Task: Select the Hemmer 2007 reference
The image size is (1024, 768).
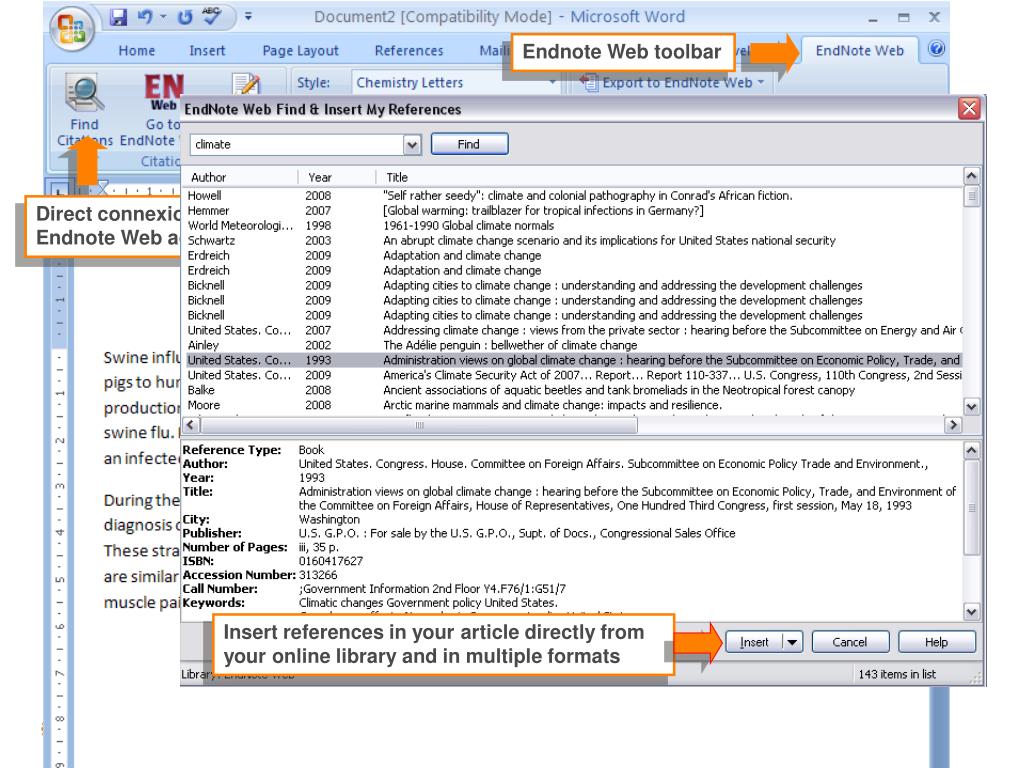Action: [573, 210]
